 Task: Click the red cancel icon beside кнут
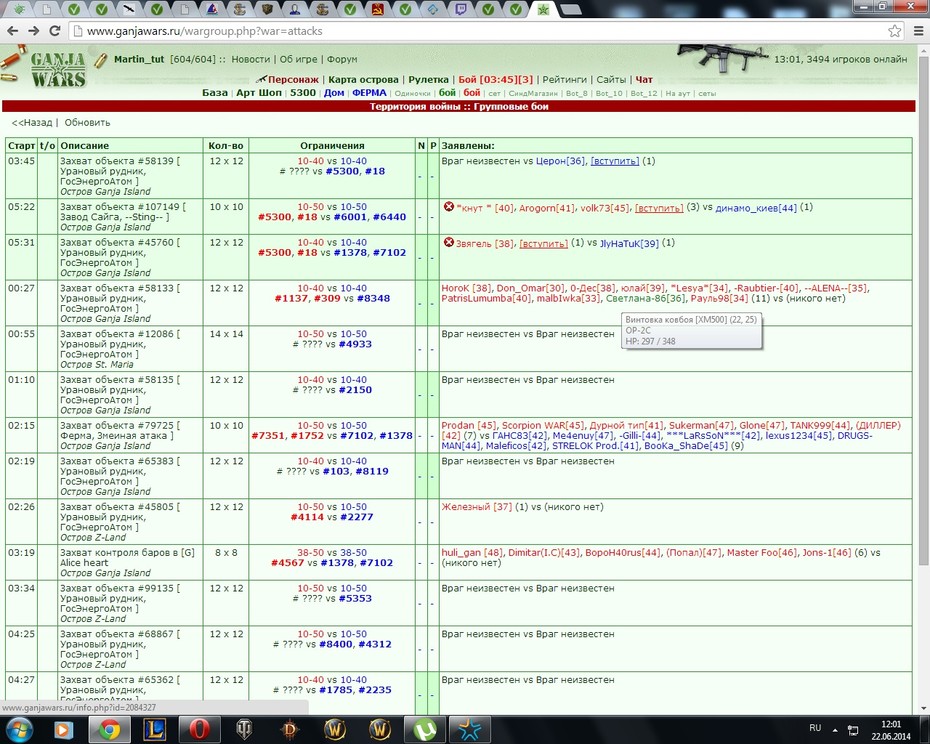pos(448,206)
